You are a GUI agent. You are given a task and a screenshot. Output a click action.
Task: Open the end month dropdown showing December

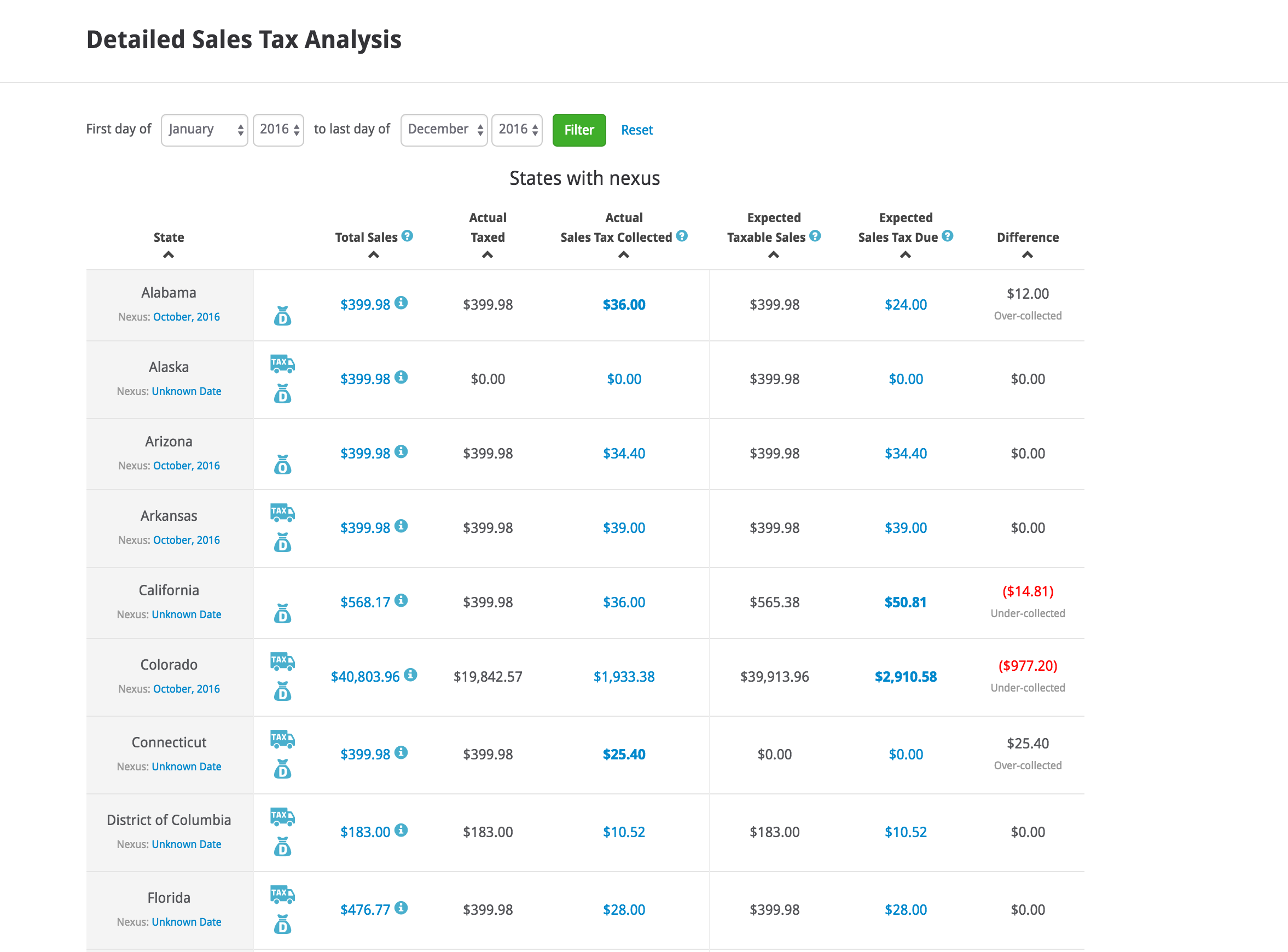[x=444, y=130]
